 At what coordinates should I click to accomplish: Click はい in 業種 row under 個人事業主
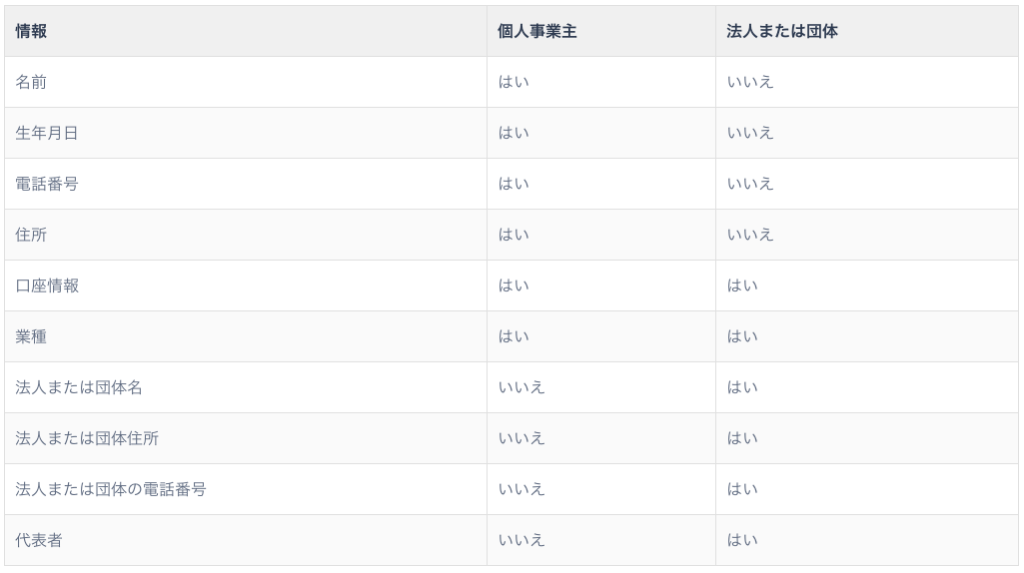click(513, 337)
